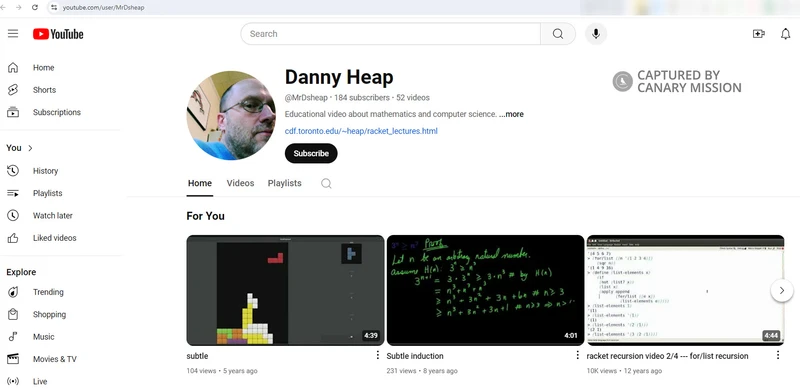Click the 'Explore' sidebar heading
This screenshot has width=800, height=389.
[21, 272]
